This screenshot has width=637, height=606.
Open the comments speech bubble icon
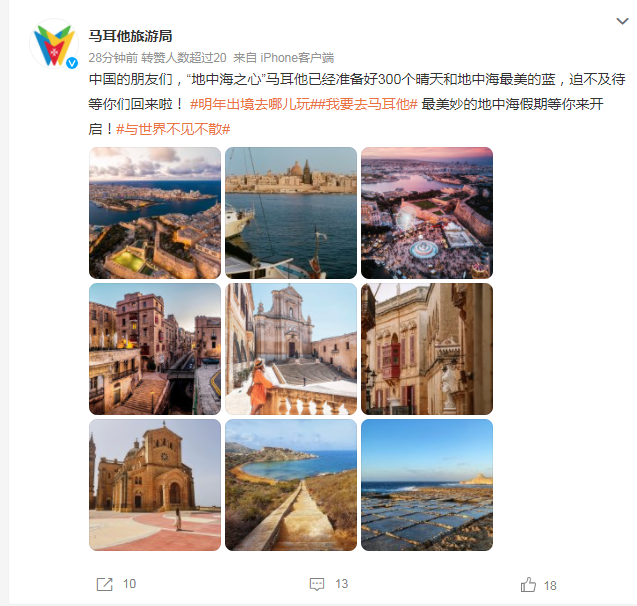317,584
